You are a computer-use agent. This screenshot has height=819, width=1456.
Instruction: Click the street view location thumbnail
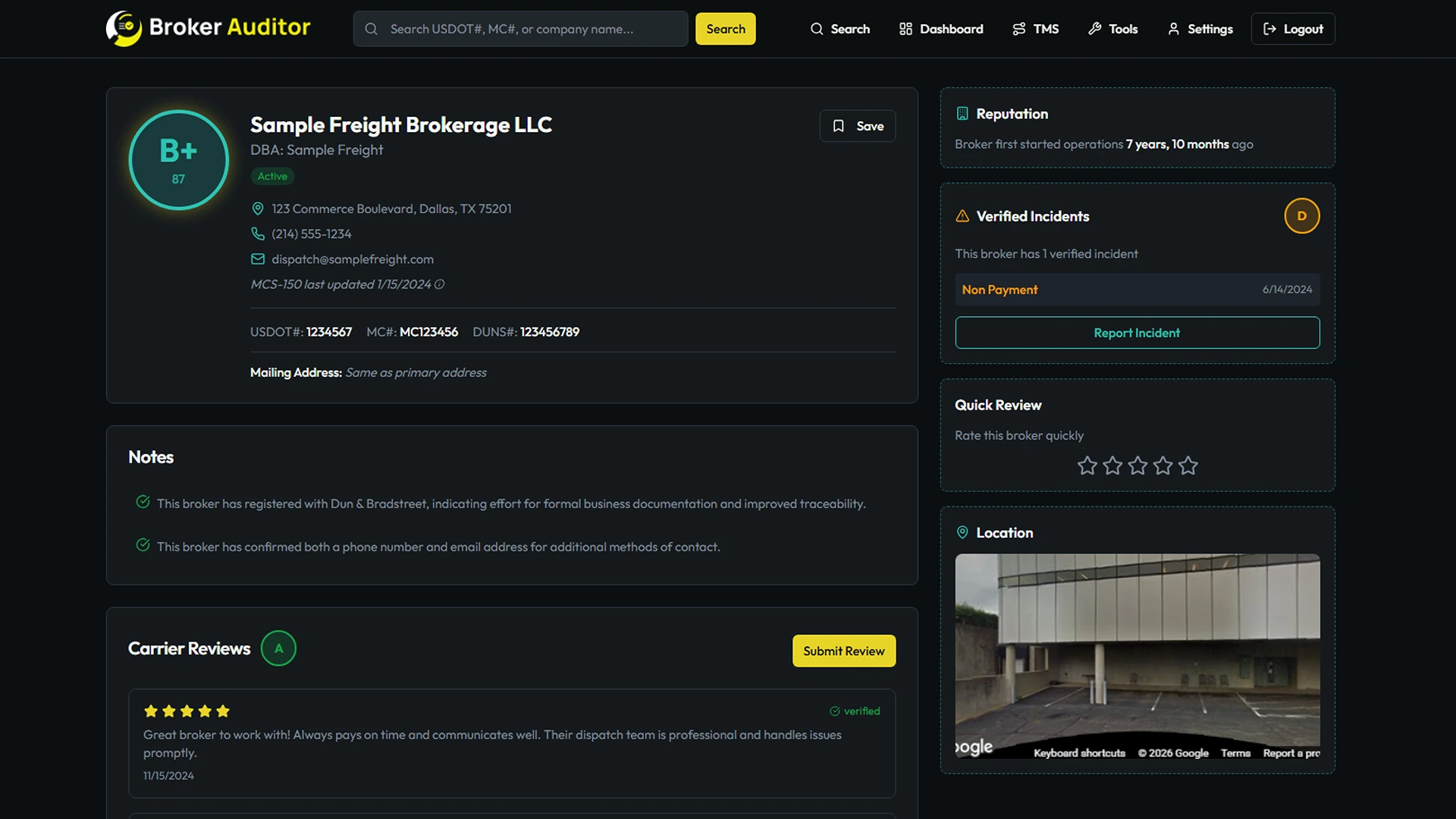coord(1137,656)
